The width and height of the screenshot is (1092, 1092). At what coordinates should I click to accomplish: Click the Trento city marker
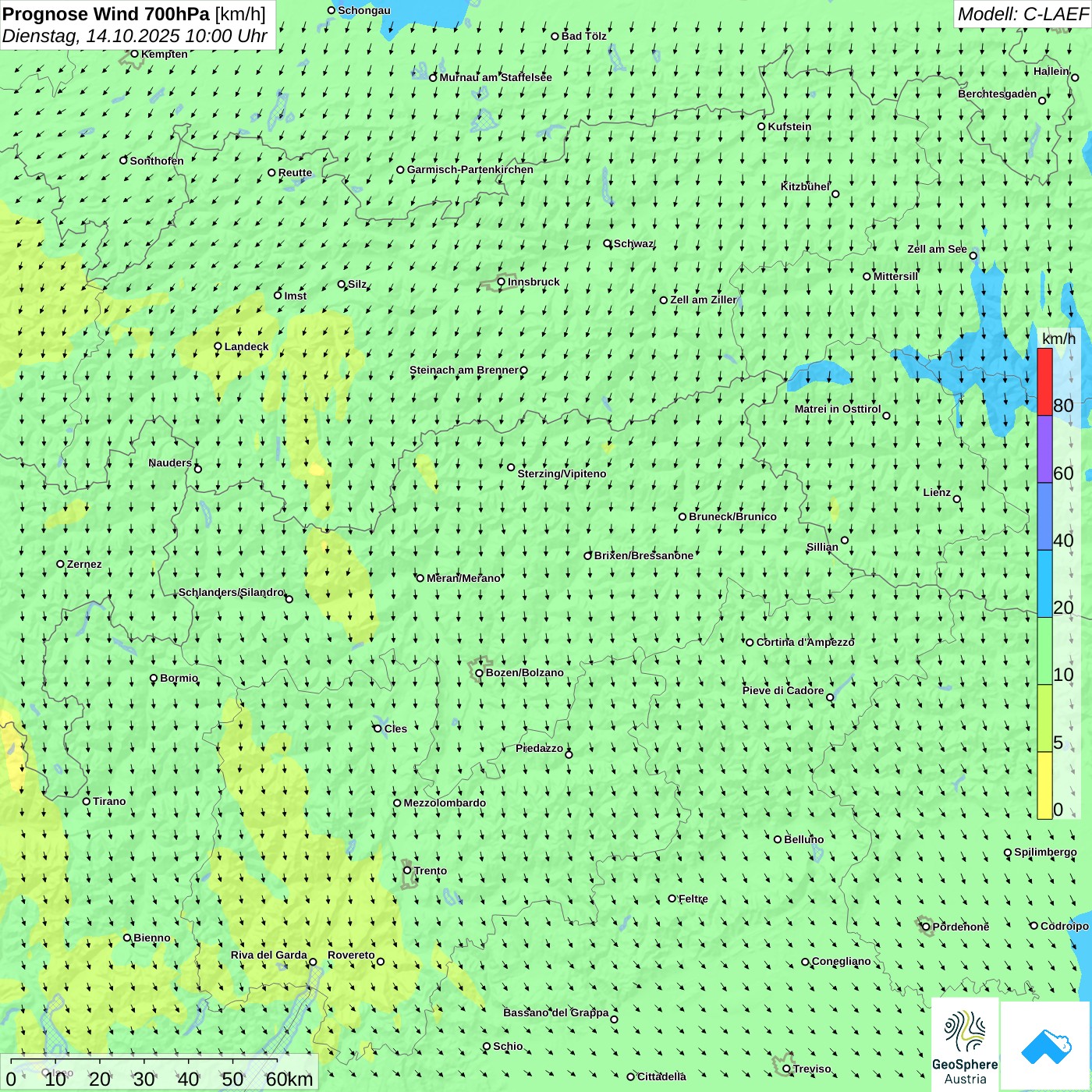(407, 870)
